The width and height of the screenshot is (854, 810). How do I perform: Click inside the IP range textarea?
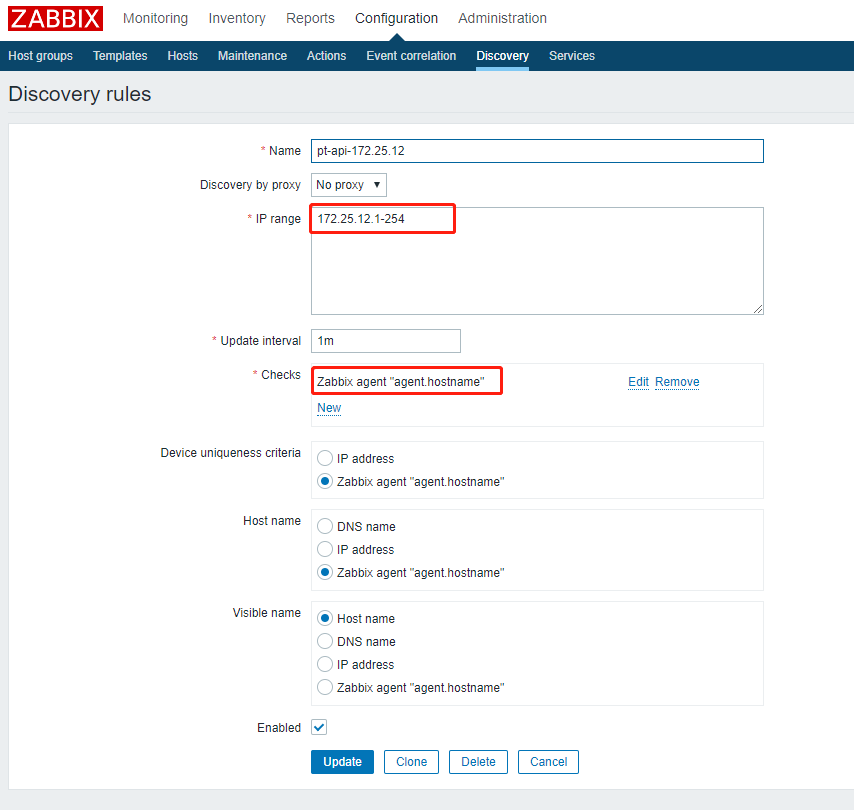(537, 260)
